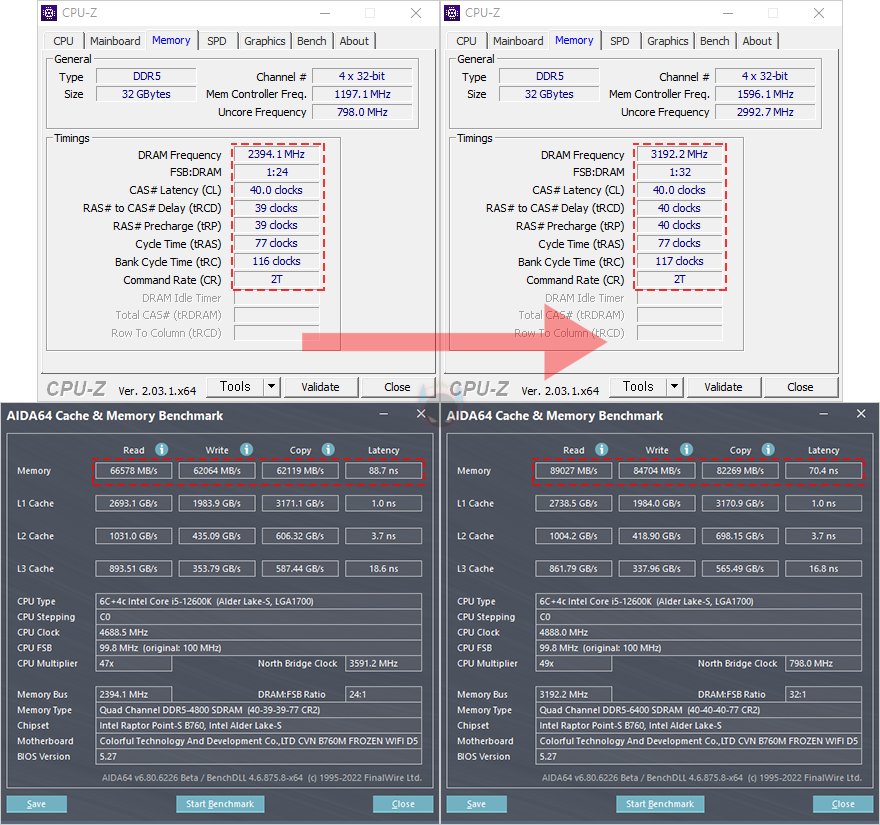Close the right AIDA64 benchmark window
Image resolution: width=880 pixels, height=825 pixels.
861,414
